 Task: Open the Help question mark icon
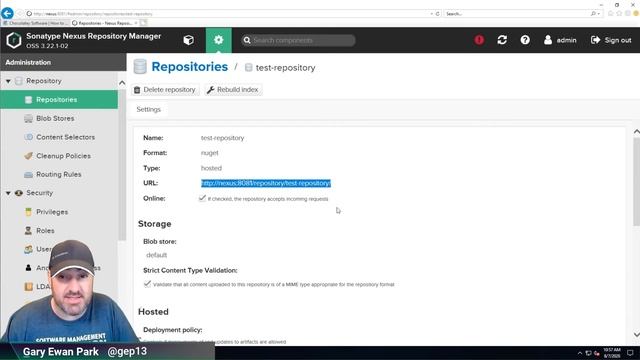(525, 40)
